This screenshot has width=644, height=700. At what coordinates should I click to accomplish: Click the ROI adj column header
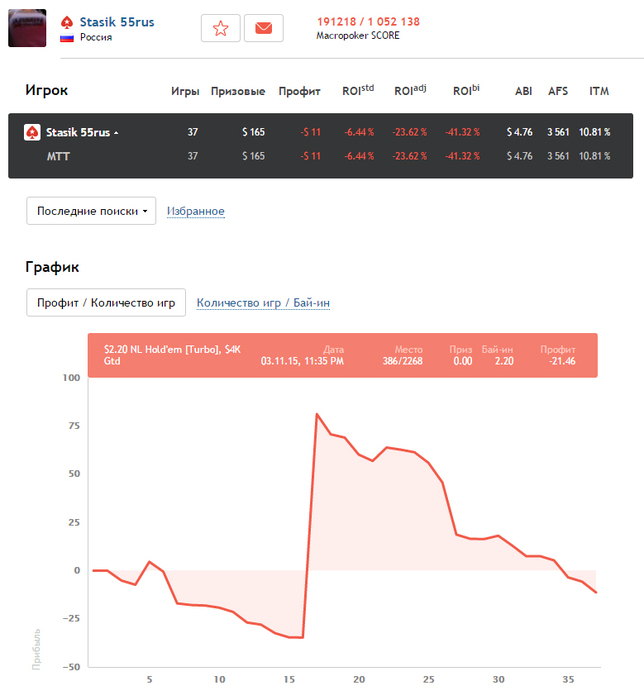tap(410, 90)
